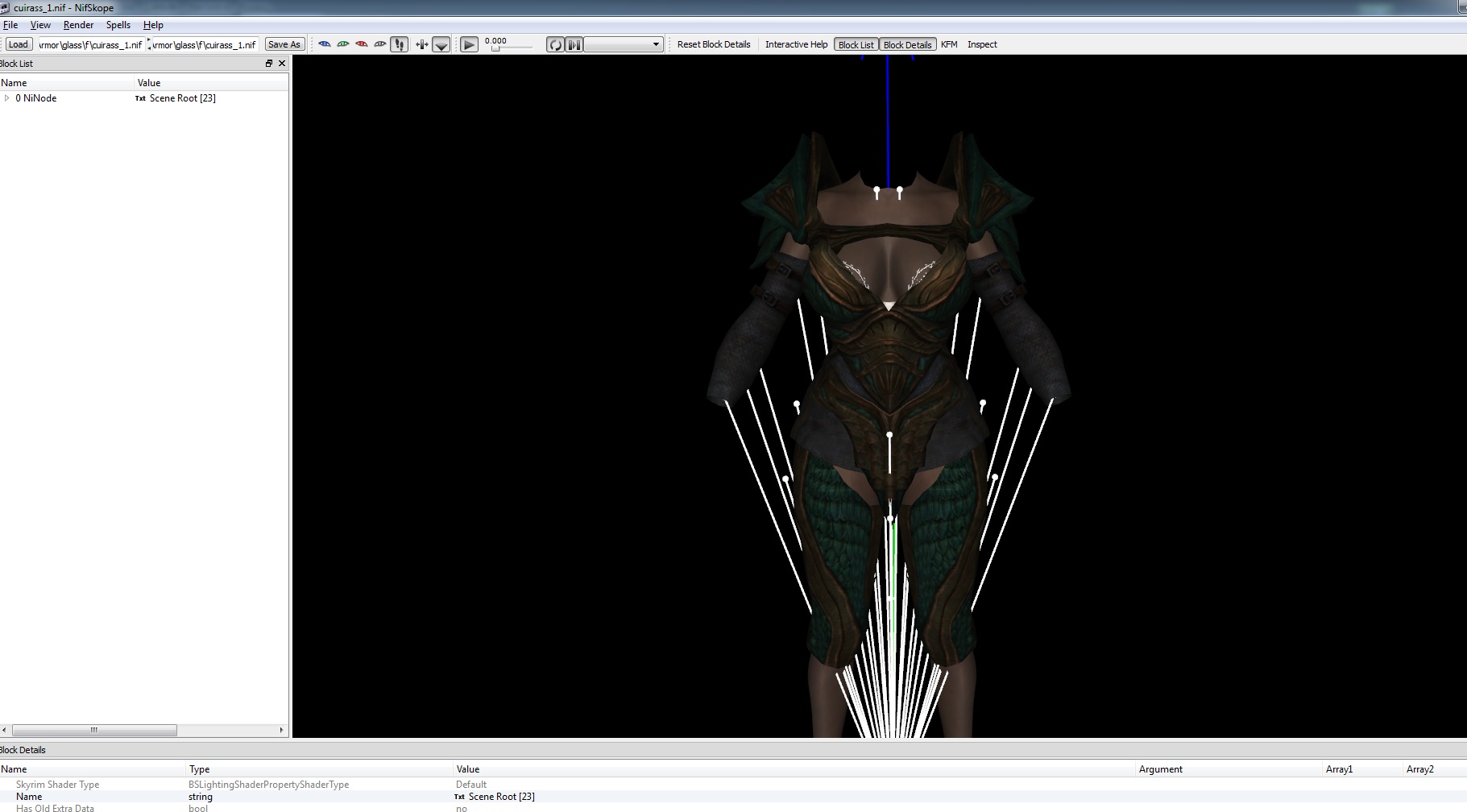
Task: Select the green eye view icon
Action: [x=343, y=44]
